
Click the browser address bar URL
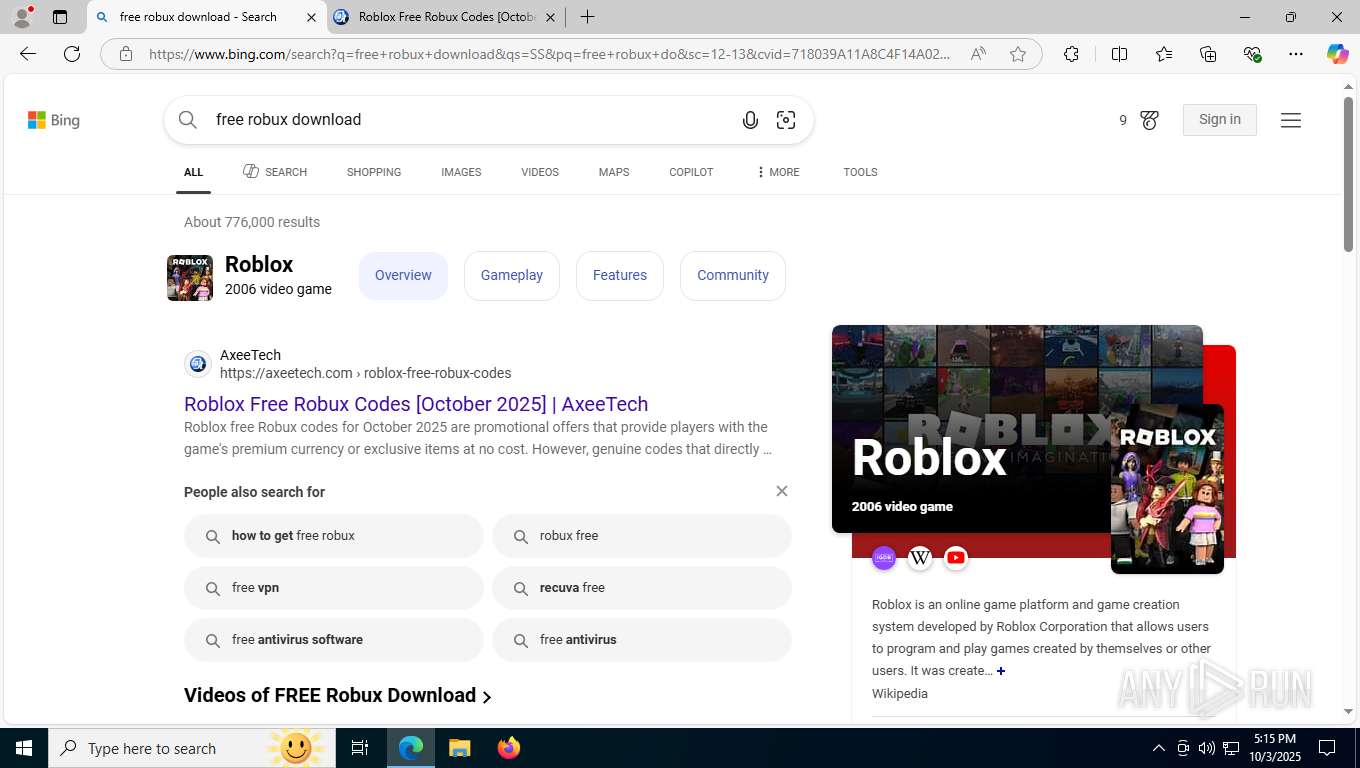point(548,54)
